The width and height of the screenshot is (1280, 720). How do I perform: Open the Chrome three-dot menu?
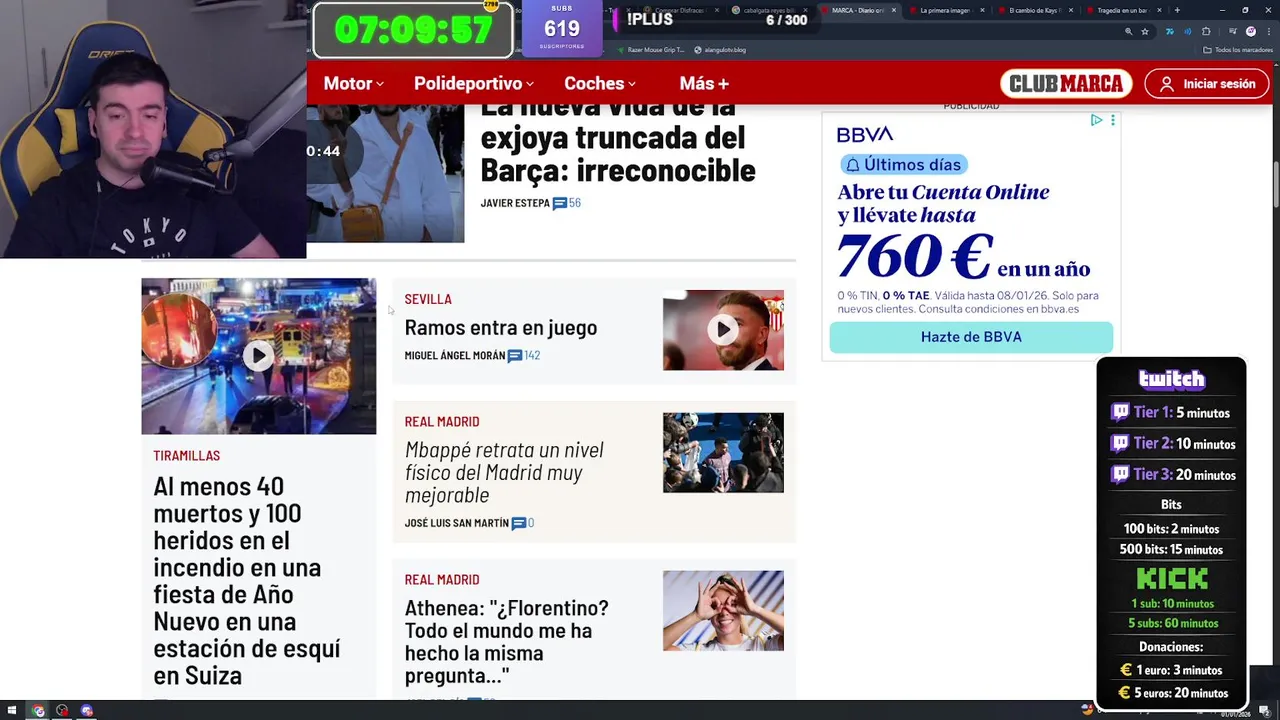click(1268, 31)
